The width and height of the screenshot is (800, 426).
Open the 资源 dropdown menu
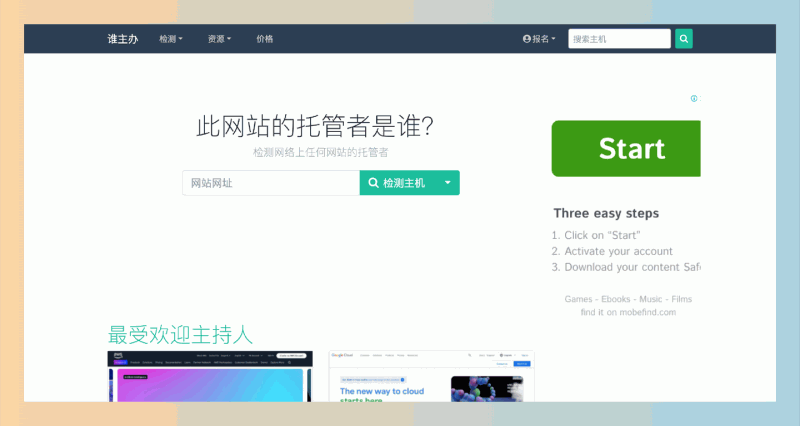click(219, 39)
